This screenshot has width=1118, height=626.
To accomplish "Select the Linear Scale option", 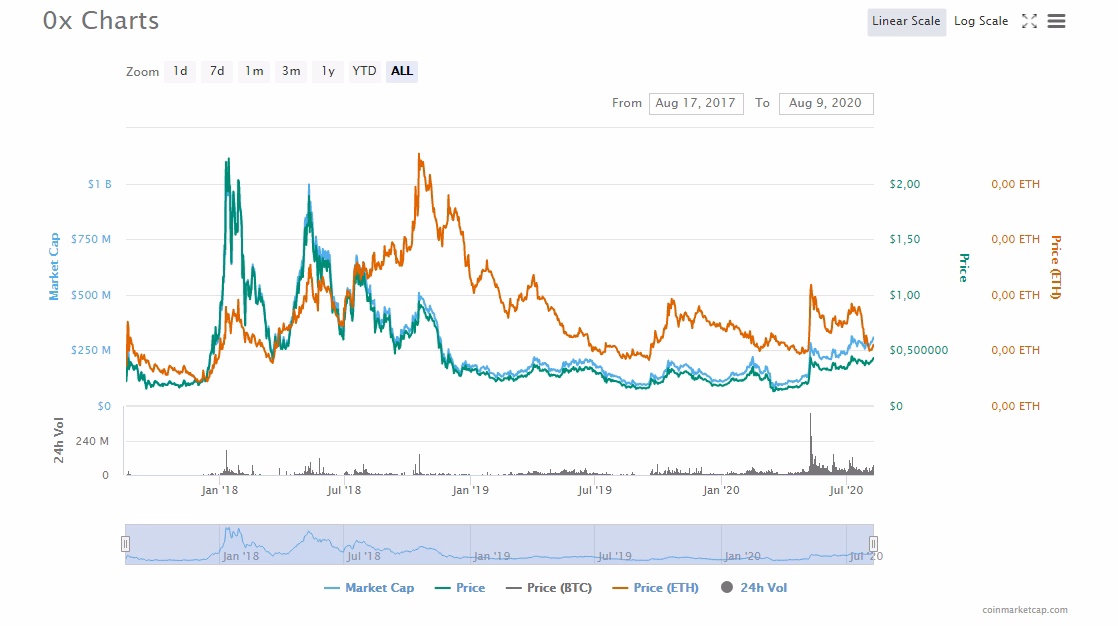I will tap(905, 21).
